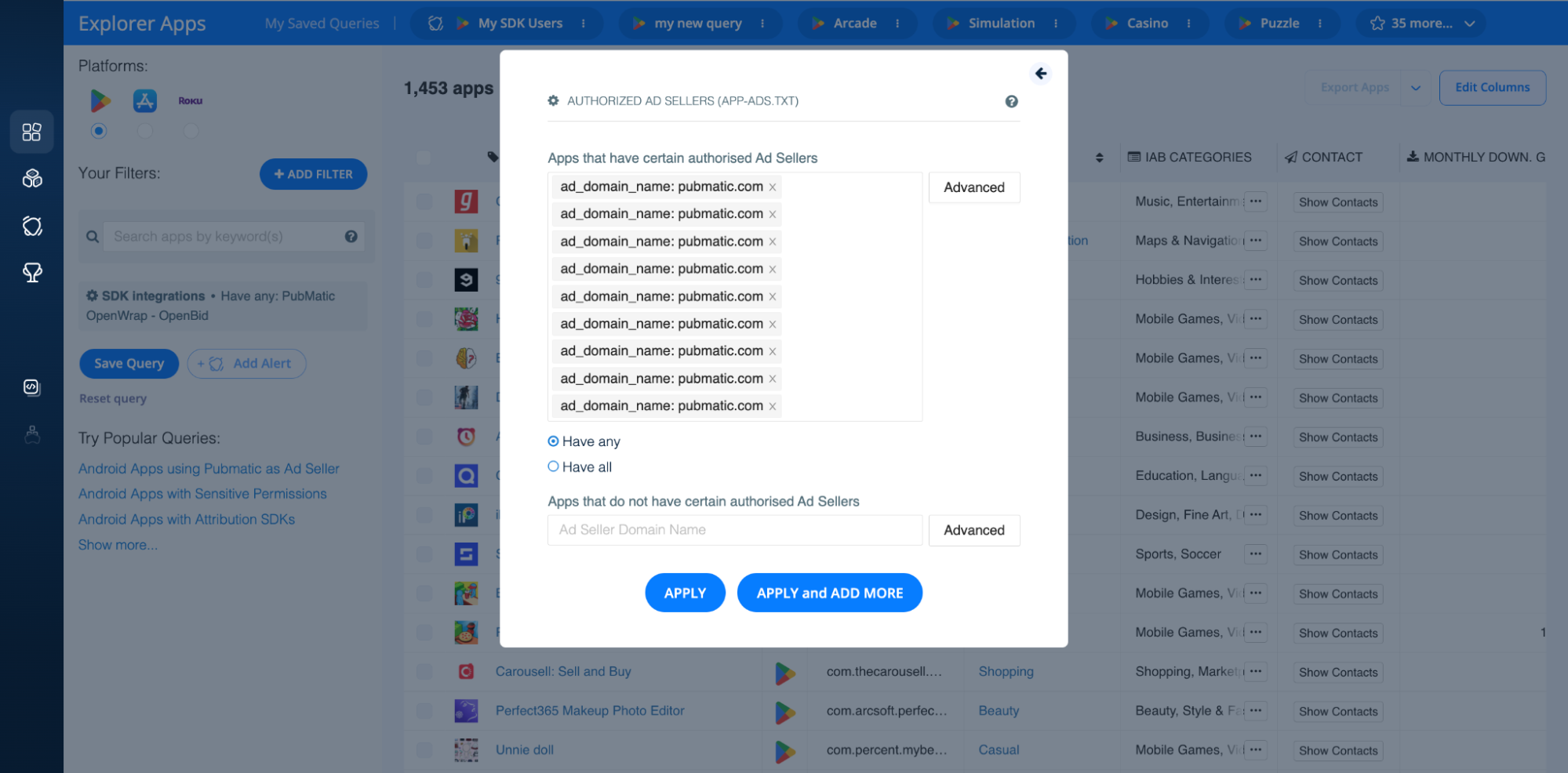This screenshot has width=1568, height=773.
Task: Select the Roku platform radio button
Action: pos(191,131)
